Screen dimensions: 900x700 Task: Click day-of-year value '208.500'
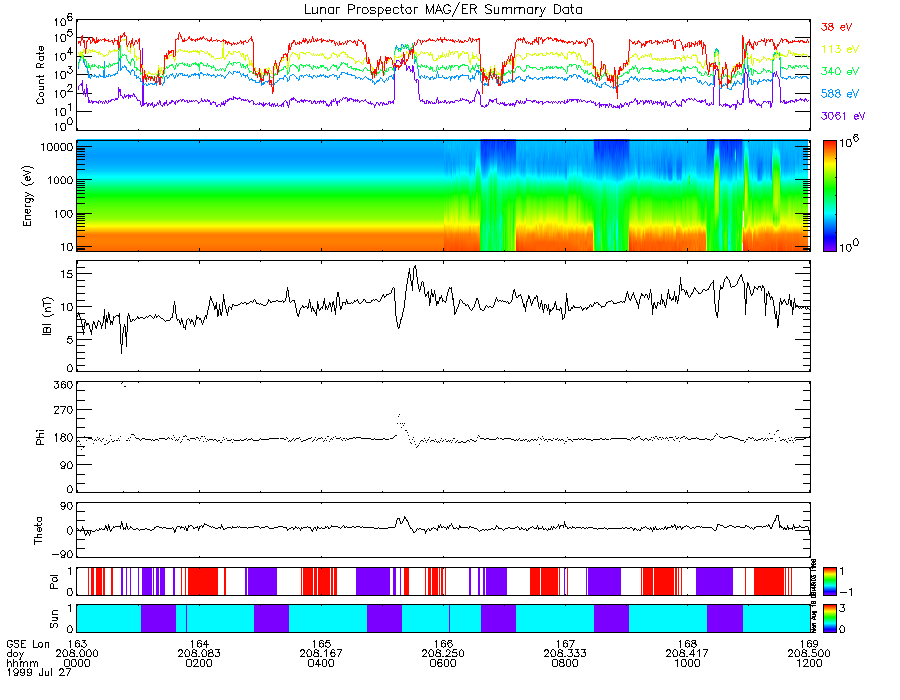pyautogui.click(x=809, y=654)
